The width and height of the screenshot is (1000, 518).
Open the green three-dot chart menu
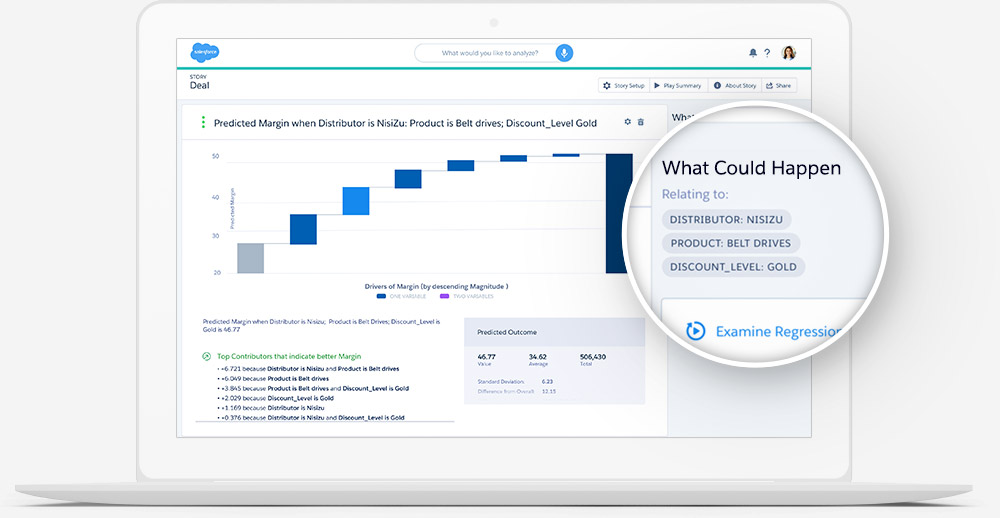coord(203,122)
